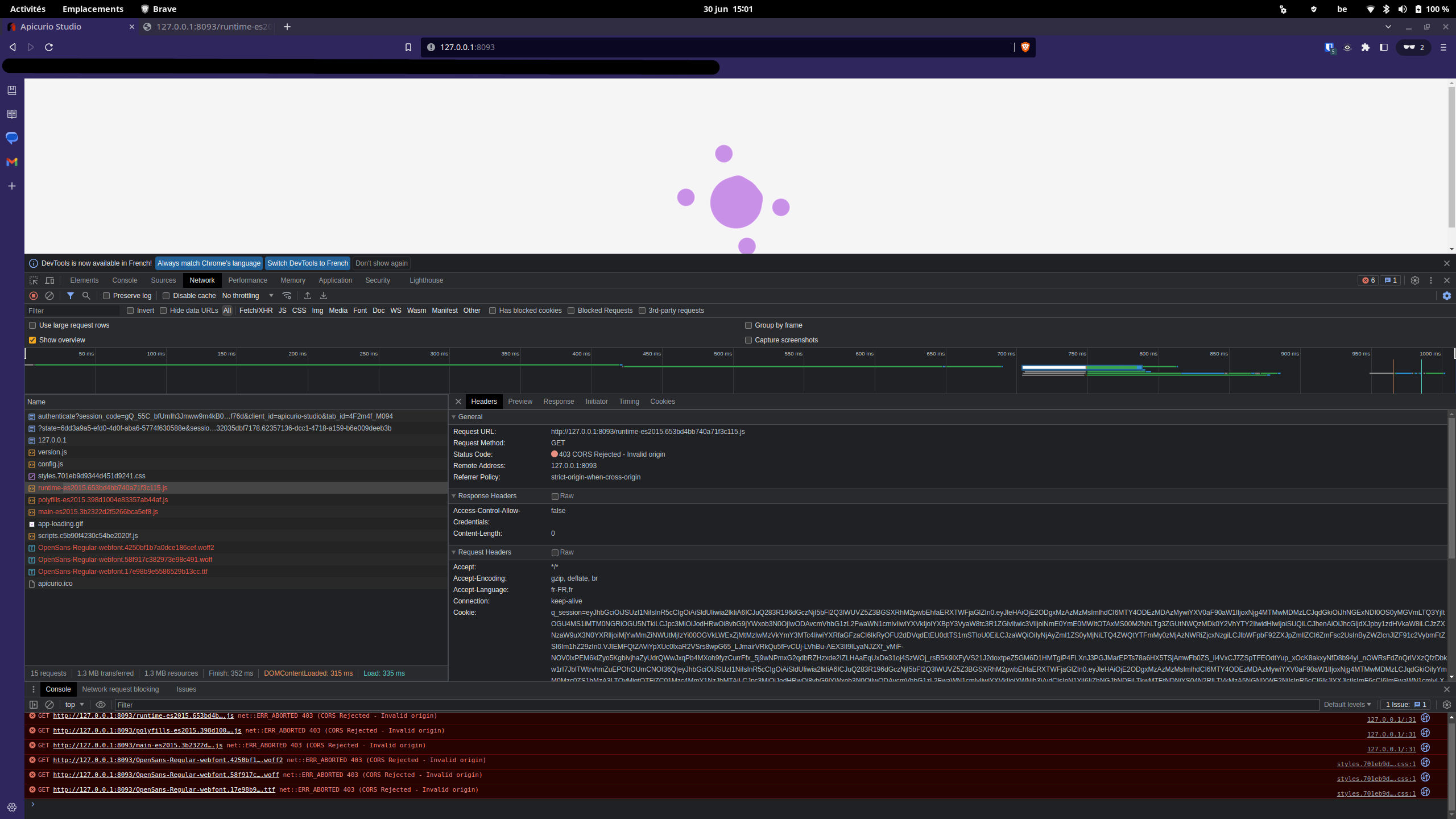Open DevTools settings gear

click(x=1415, y=280)
